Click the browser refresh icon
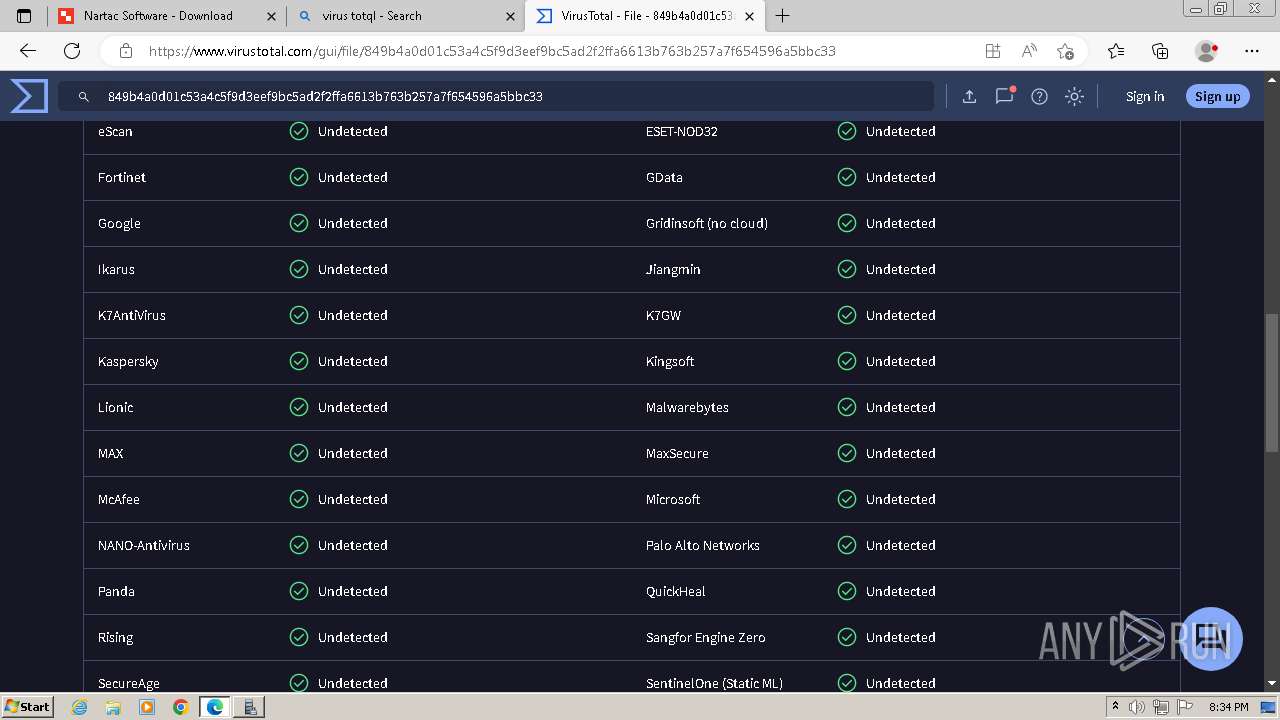Viewport: 1280px width, 720px height. coord(72,51)
